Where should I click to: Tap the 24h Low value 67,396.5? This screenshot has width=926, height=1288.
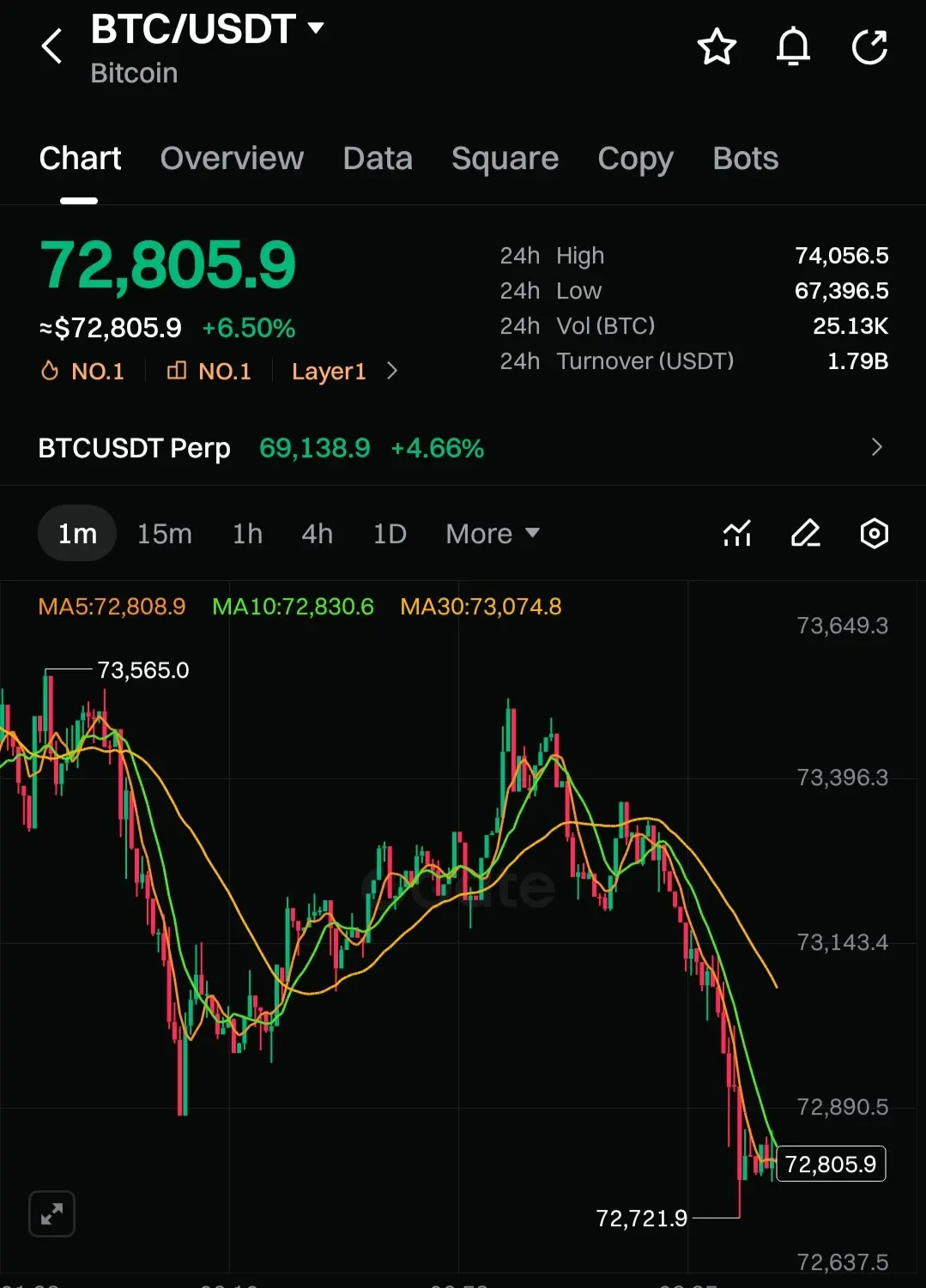[x=842, y=291]
